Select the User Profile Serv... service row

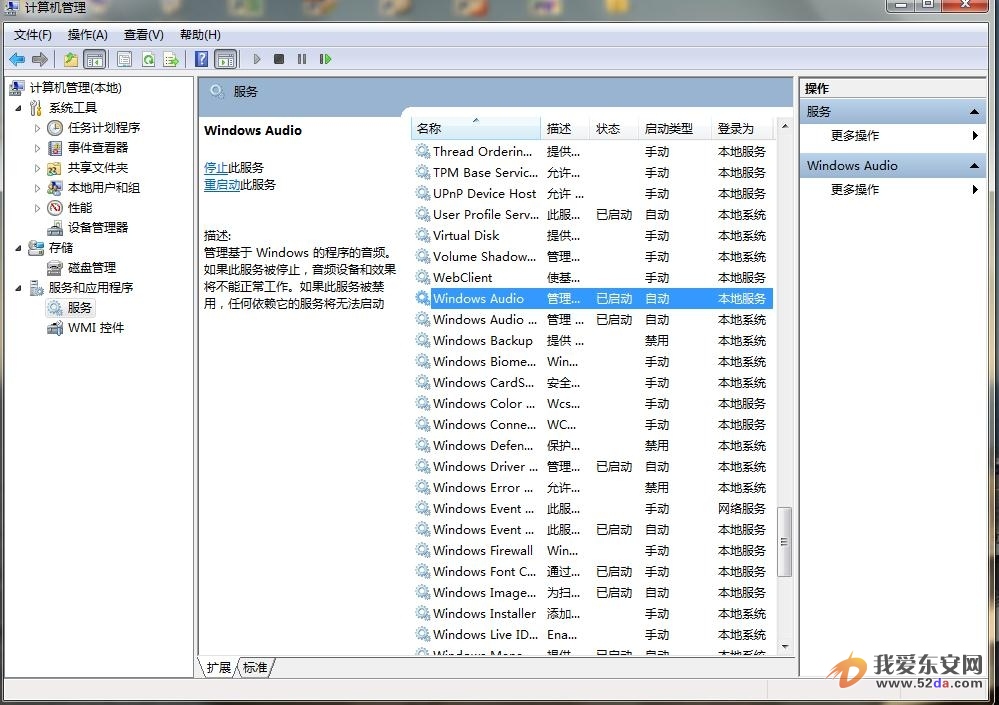point(593,215)
